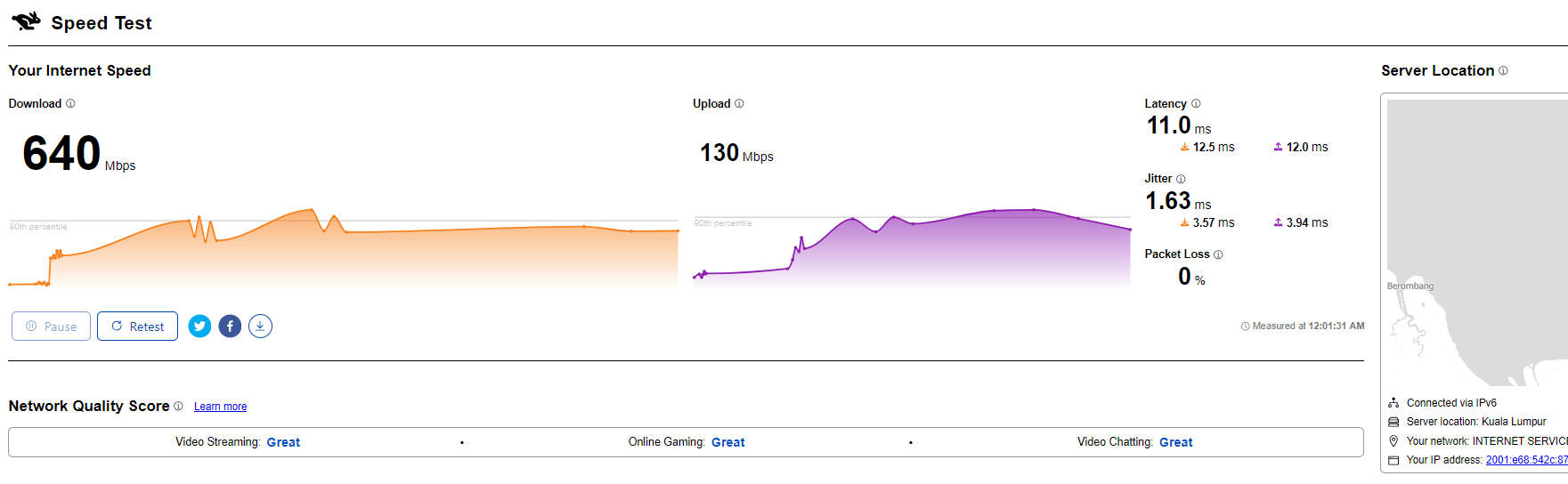Open the Download info tooltip icon
Image resolution: width=1568 pixels, height=484 pixels.
point(70,104)
